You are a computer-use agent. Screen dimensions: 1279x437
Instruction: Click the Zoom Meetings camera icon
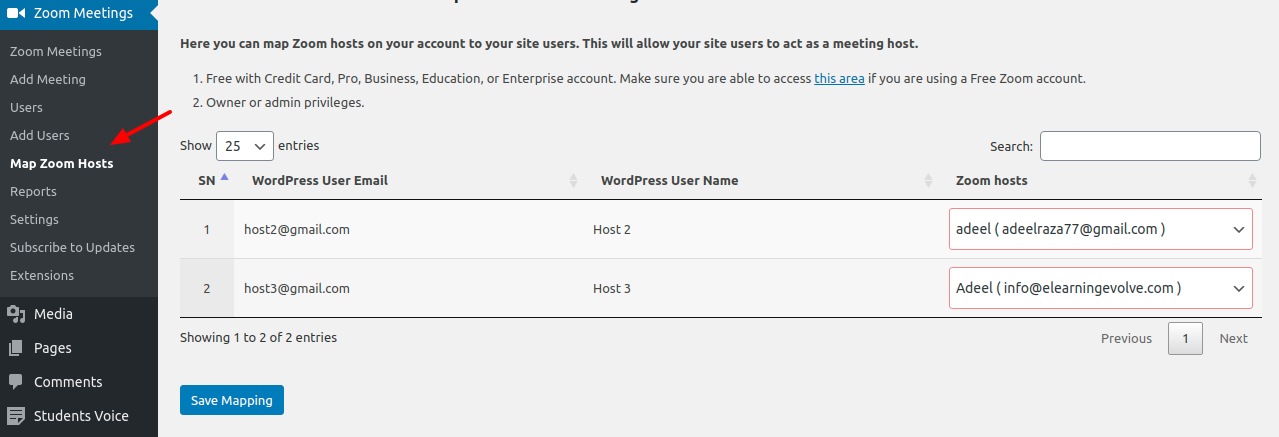16,13
